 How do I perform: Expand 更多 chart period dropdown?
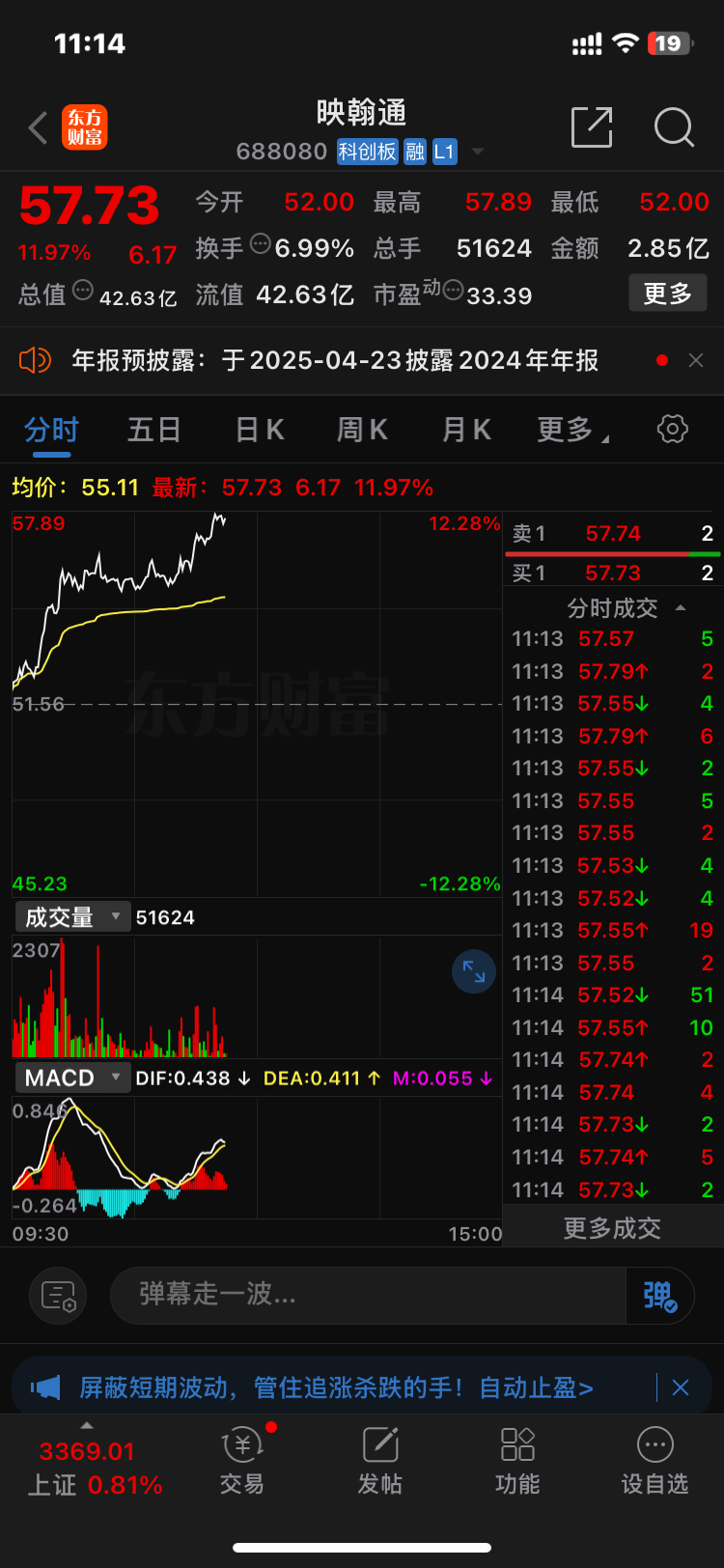[573, 430]
